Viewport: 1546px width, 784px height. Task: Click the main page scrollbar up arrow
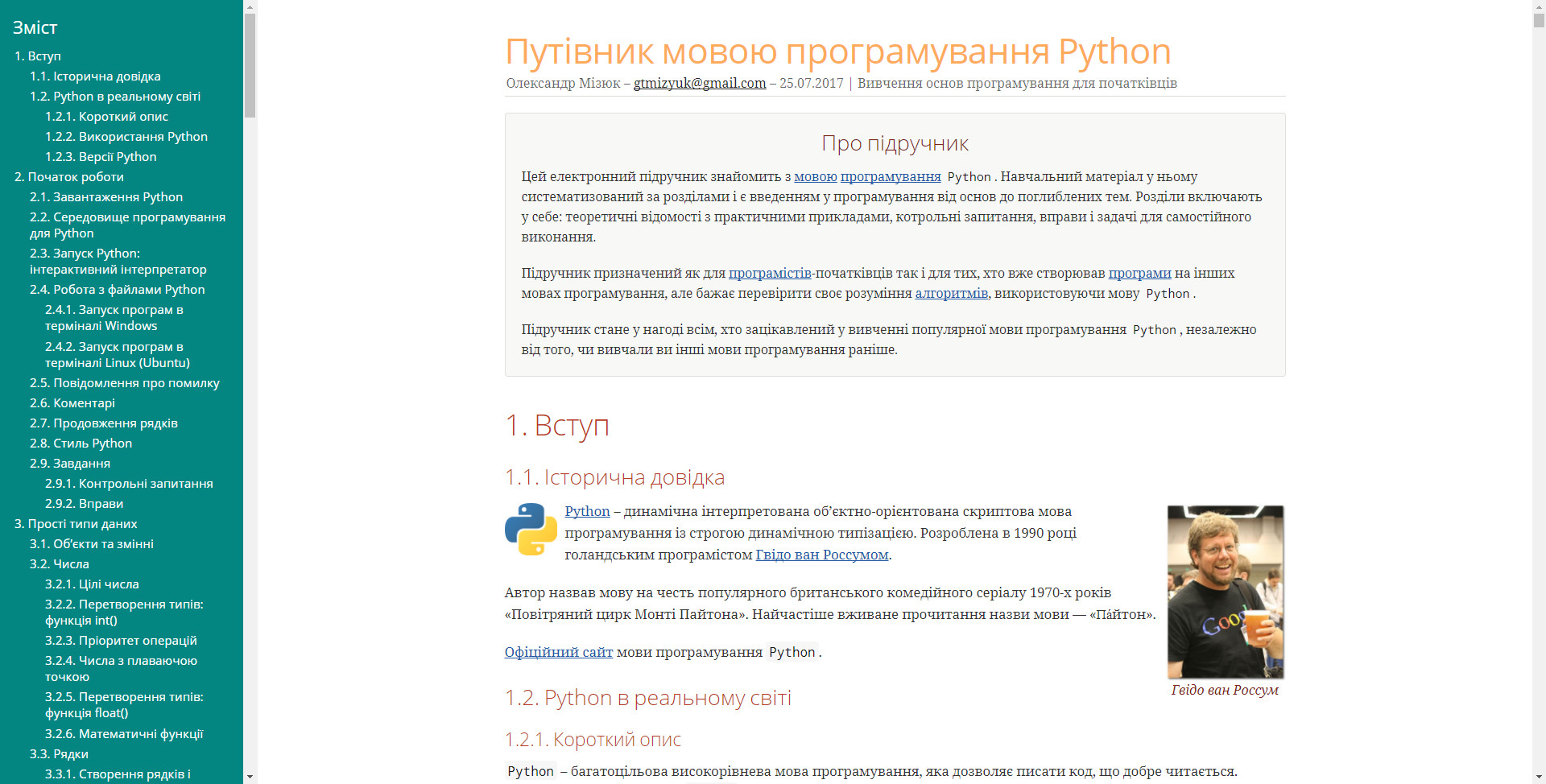1539,6
